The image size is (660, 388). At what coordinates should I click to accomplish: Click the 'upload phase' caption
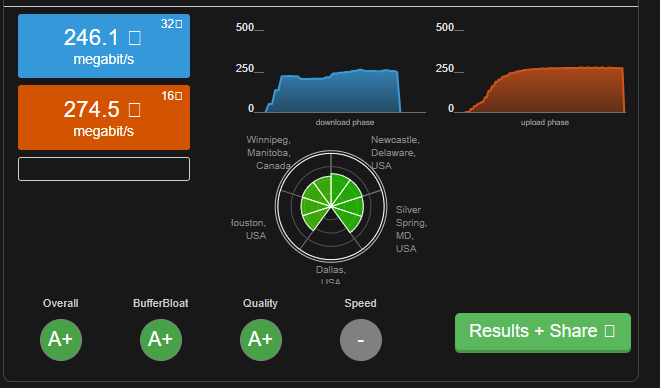(x=545, y=122)
